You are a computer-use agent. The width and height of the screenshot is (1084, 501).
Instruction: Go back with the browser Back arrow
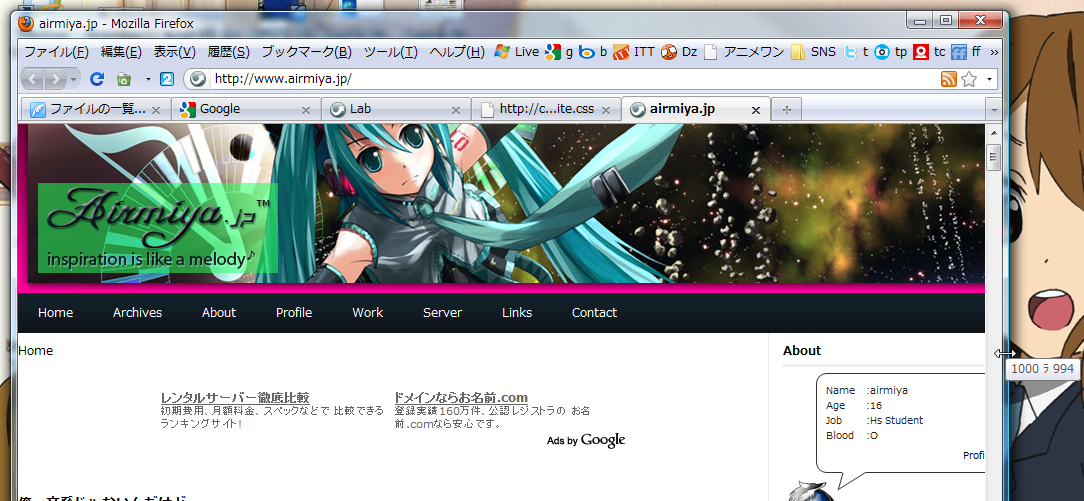32,79
